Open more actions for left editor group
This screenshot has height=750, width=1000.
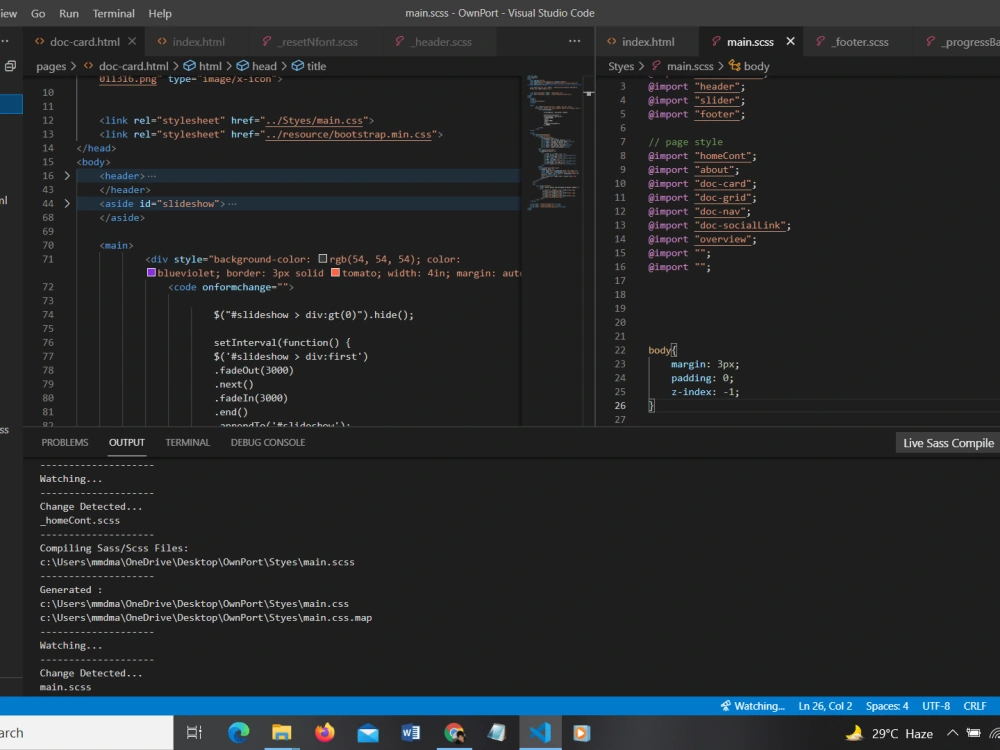point(575,41)
